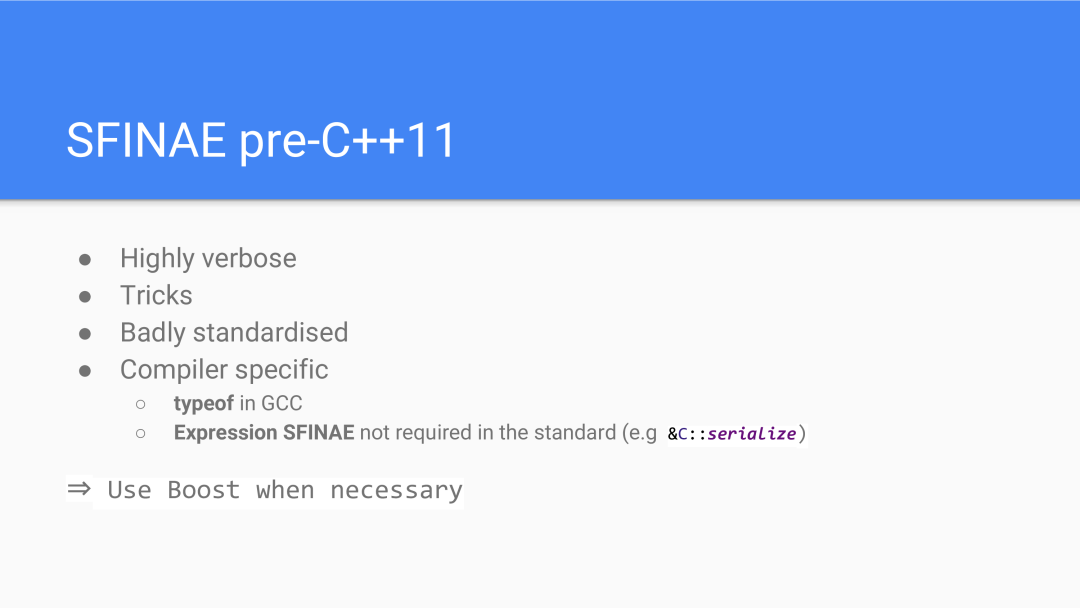The width and height of the screenshot is (1080, 608).
Task: Click the word "Boost" in the conclusion line
Action: [204, 490]
